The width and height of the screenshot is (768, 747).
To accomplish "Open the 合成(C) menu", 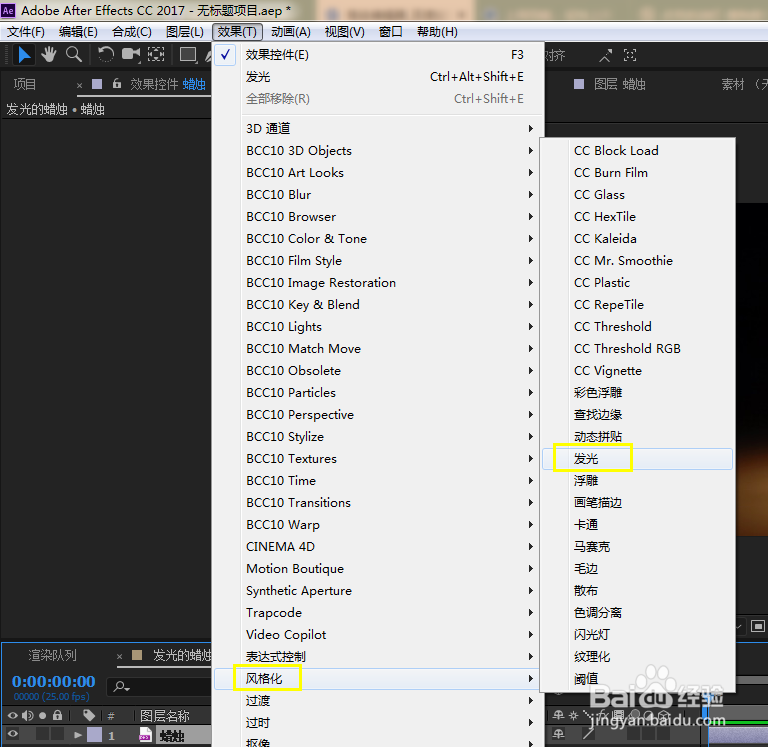I will click(x=132, y=32).
